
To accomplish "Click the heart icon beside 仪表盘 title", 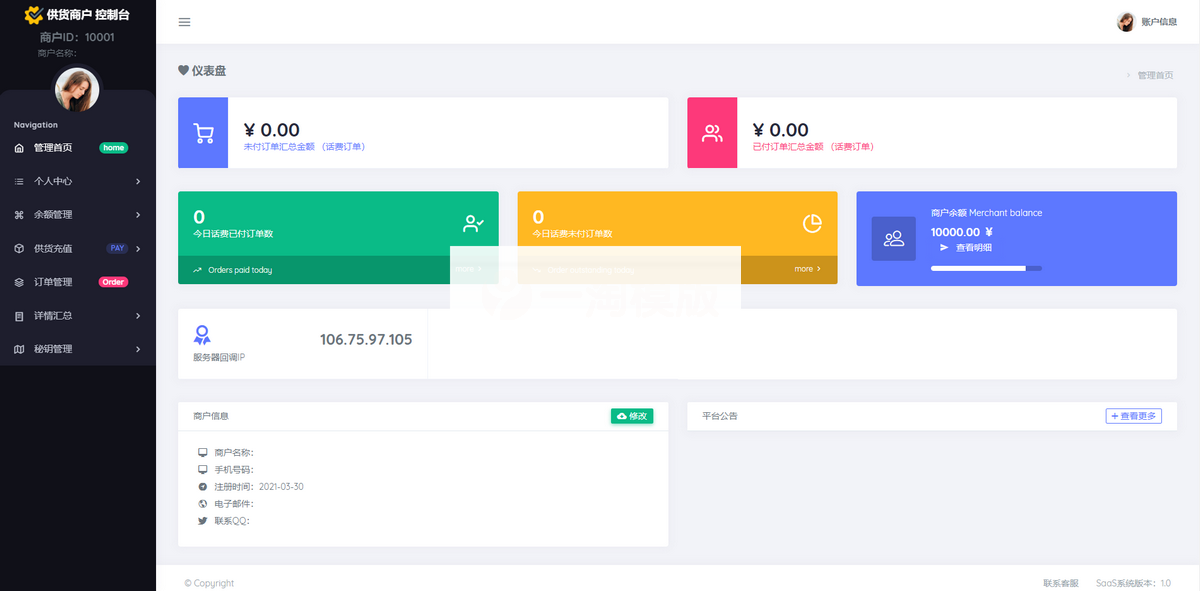I will click(183, 71).
